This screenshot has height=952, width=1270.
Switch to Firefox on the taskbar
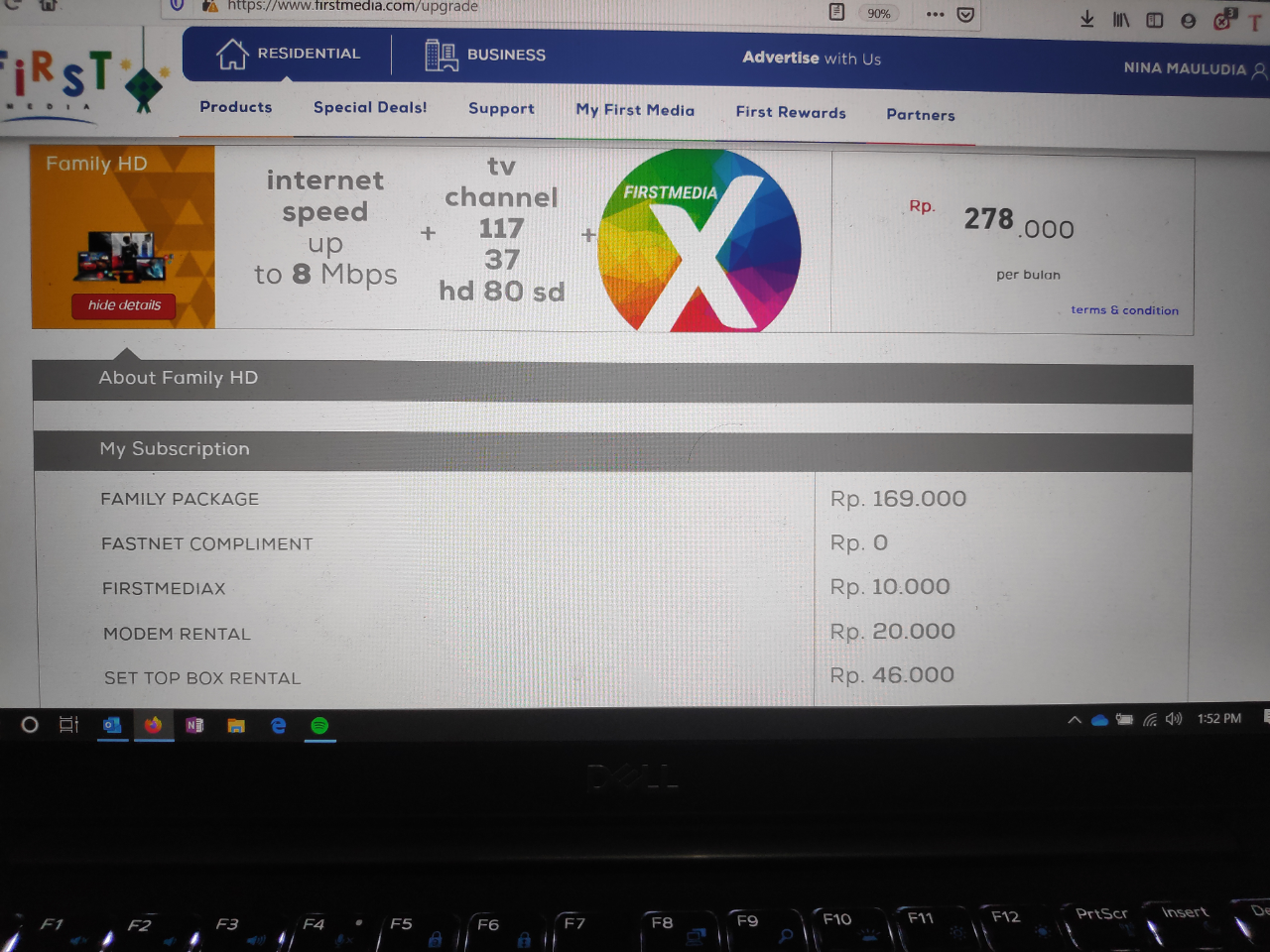click(x=153, y=725)
